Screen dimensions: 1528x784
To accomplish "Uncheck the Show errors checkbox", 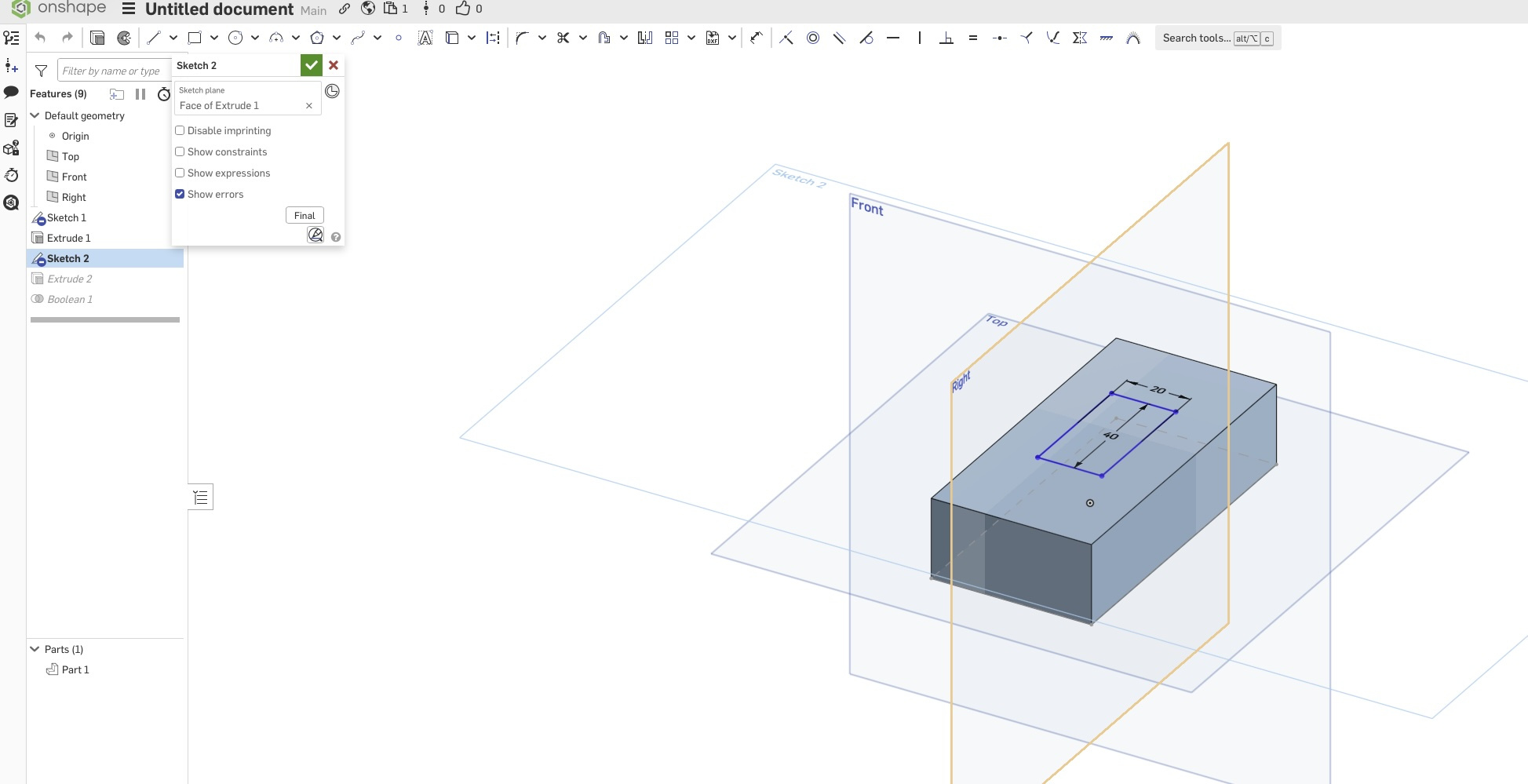I will (x=180, y=194).
